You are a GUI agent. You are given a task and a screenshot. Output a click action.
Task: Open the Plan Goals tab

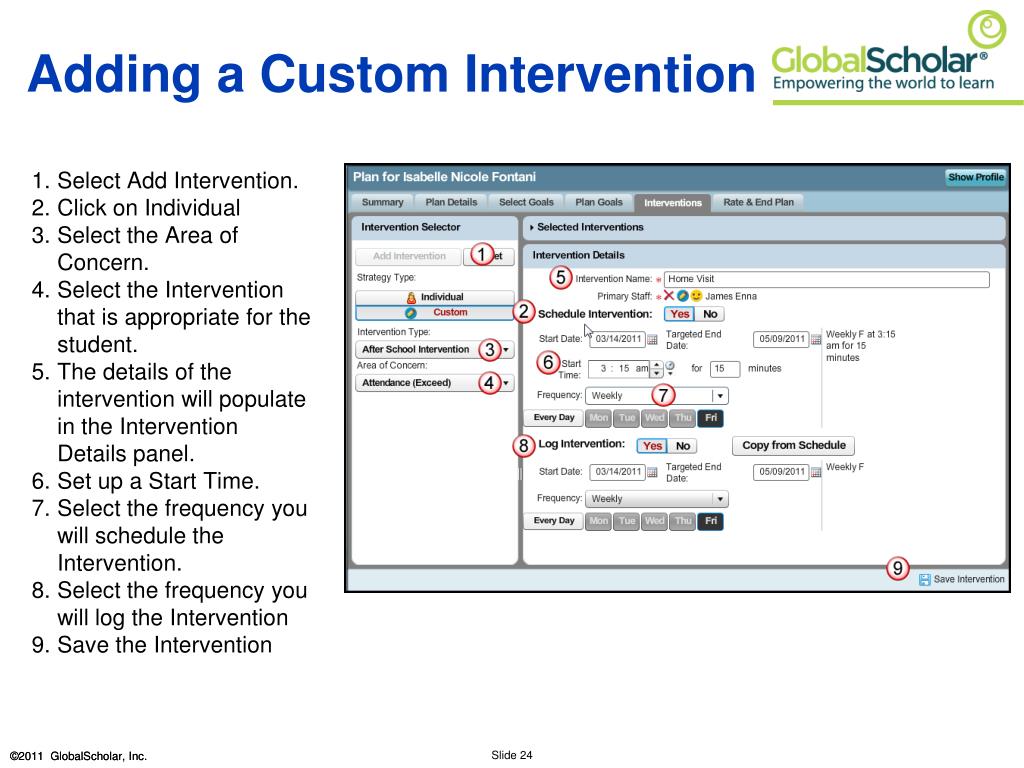click(599, 202)
